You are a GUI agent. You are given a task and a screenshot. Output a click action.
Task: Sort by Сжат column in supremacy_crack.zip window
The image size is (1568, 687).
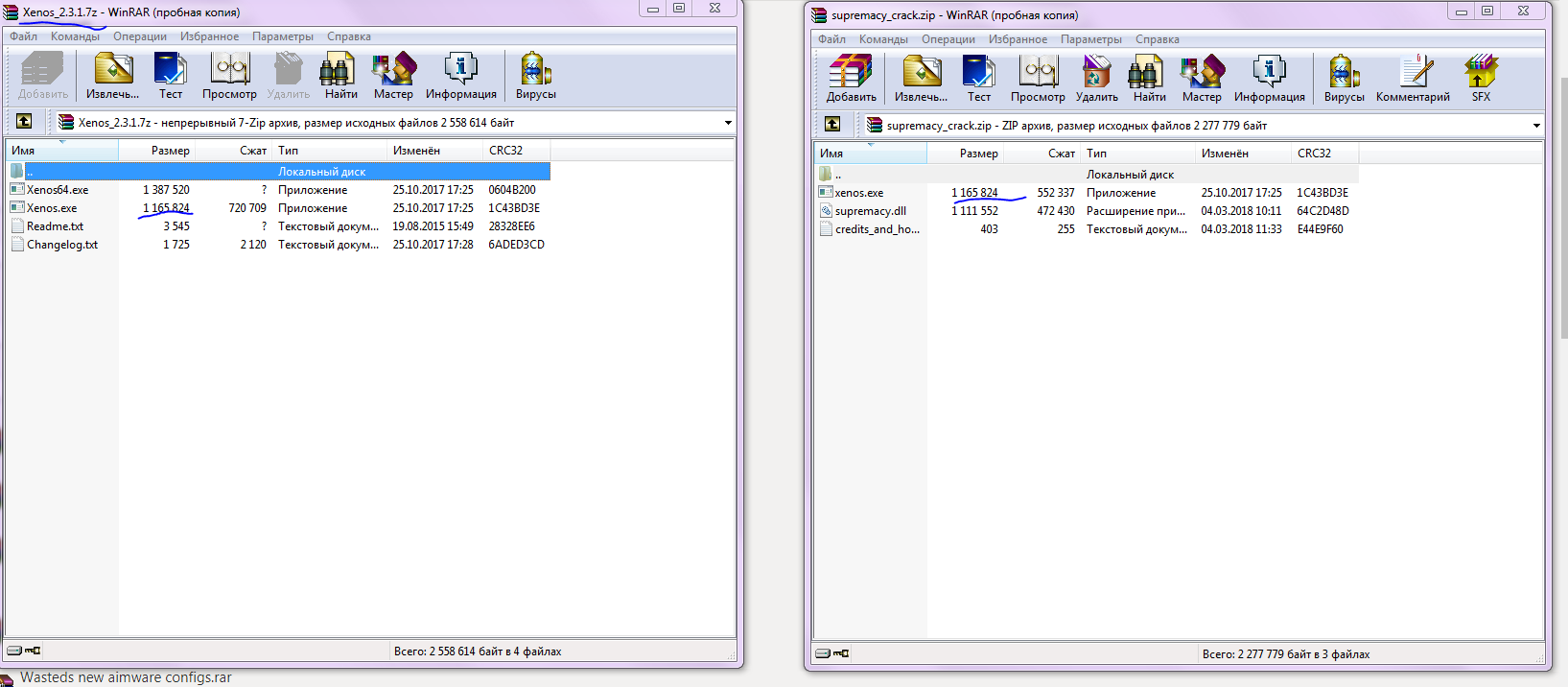(x=1042, y=154)
